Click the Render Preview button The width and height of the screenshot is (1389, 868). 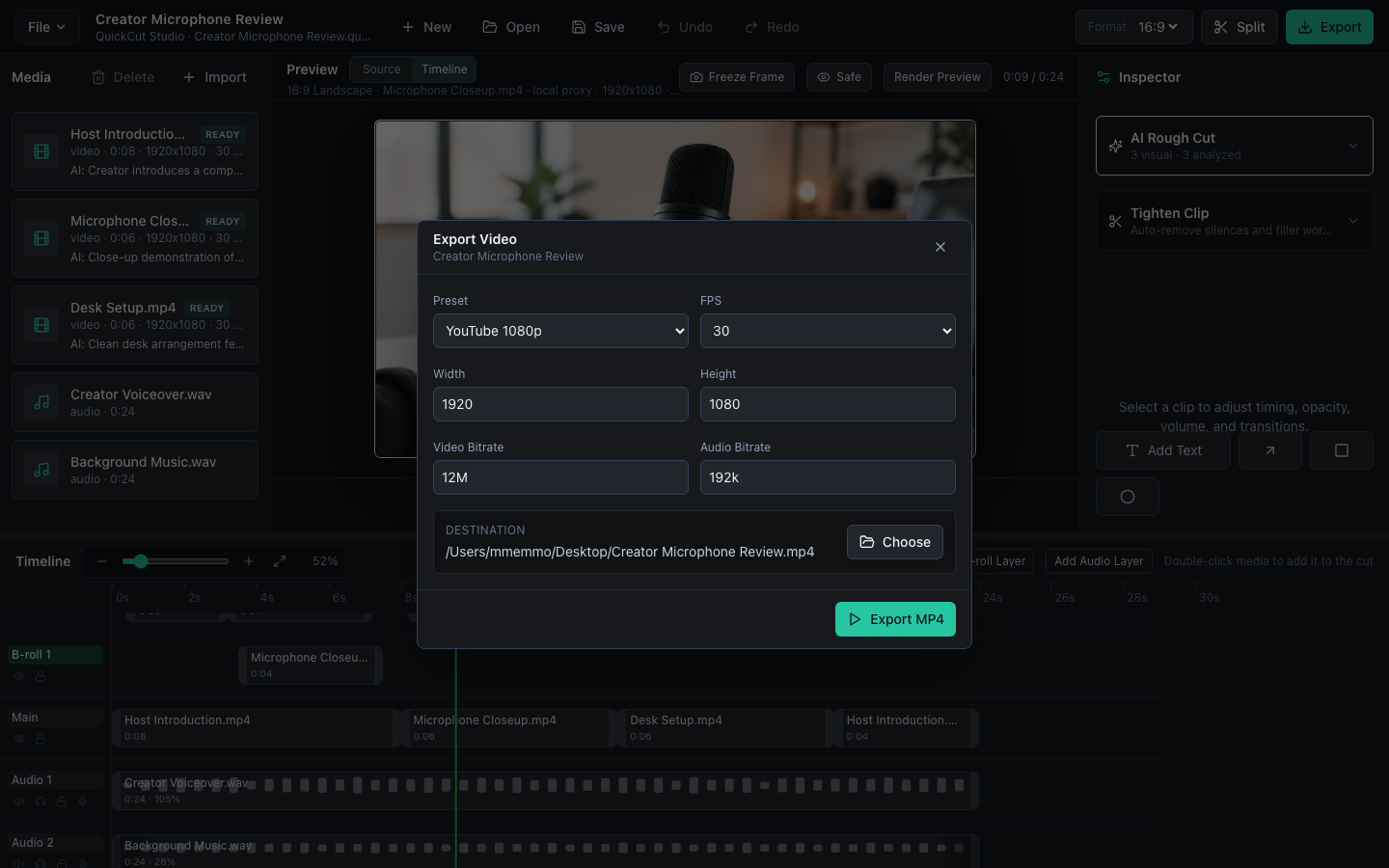tap(938, 77)
